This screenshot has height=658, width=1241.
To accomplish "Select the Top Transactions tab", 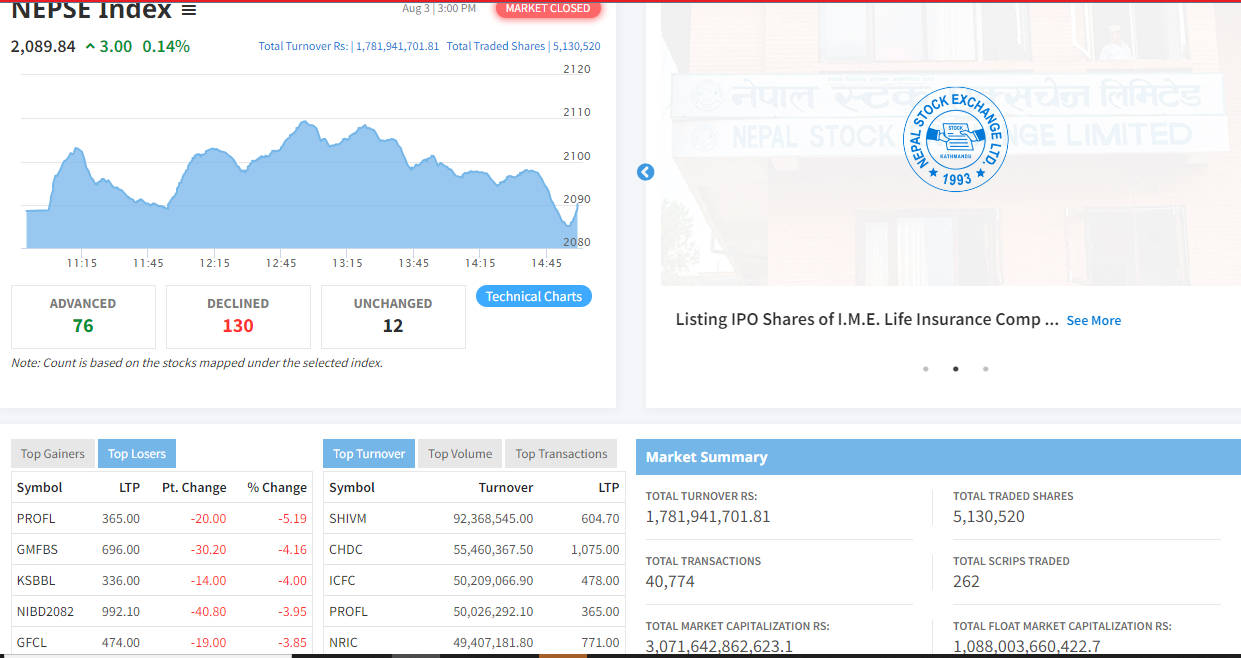I will tap(561, 454).
